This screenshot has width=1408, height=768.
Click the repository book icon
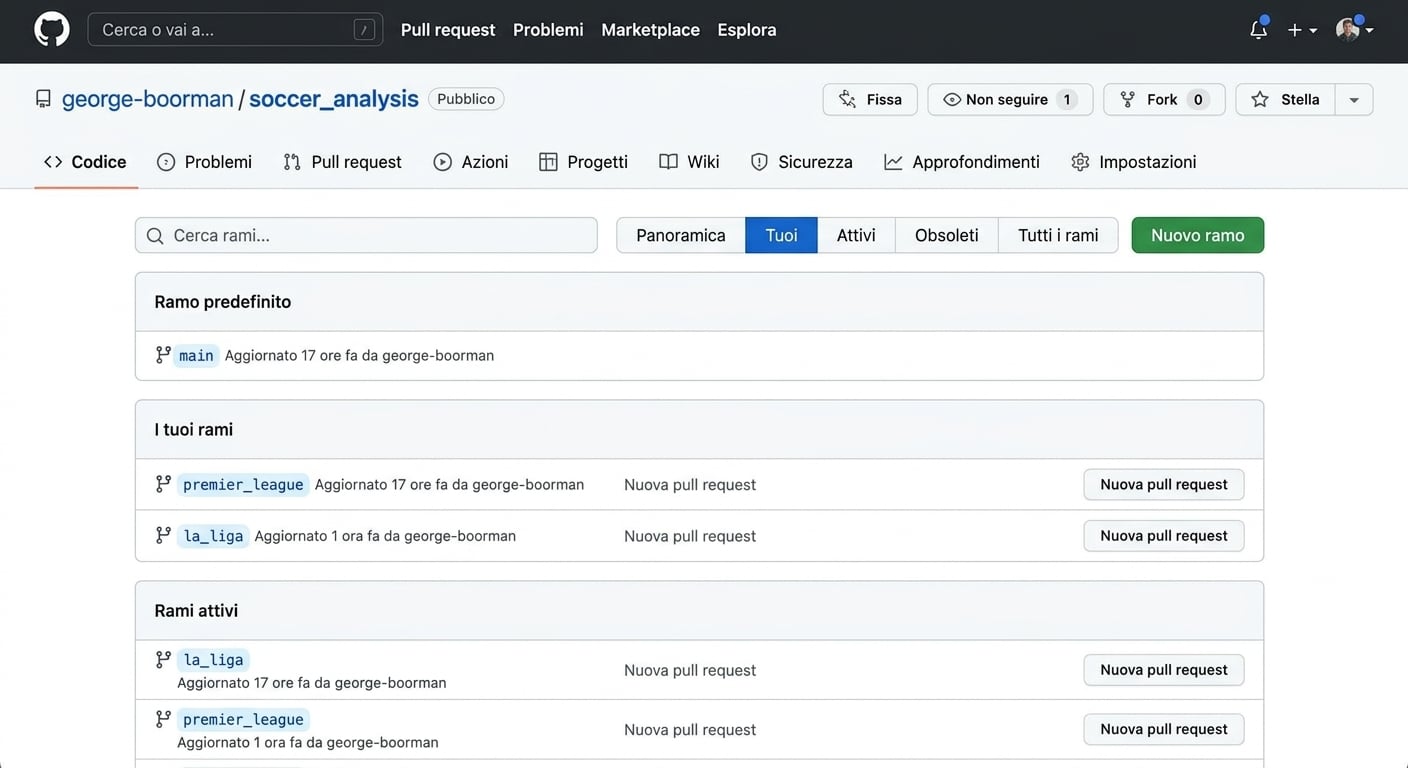43,99
